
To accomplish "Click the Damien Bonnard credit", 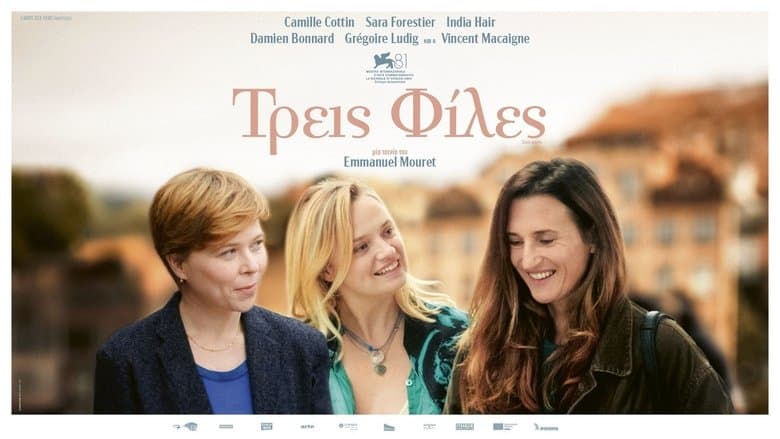I will [292, 39].
